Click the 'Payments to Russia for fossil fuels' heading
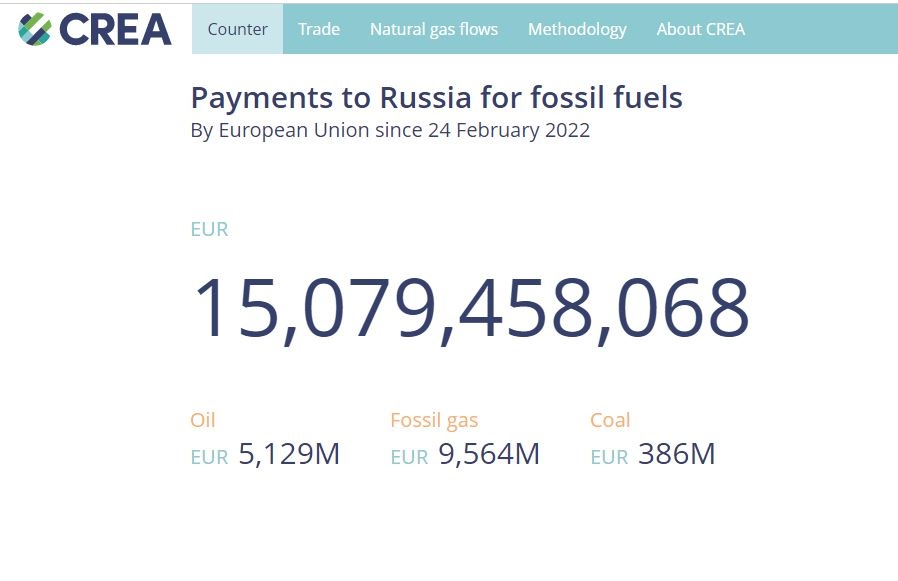This screenshot has height=581, width=898. point(436,98)
